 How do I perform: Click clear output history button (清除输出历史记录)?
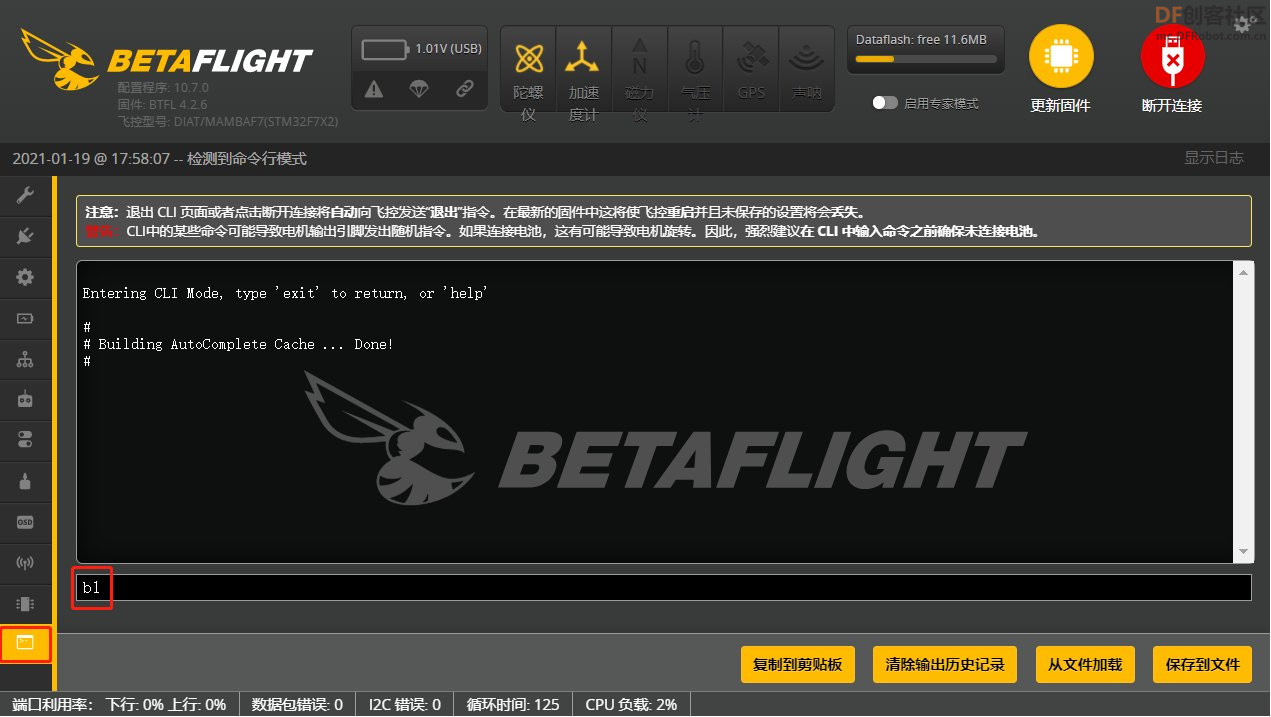[945, 664]
